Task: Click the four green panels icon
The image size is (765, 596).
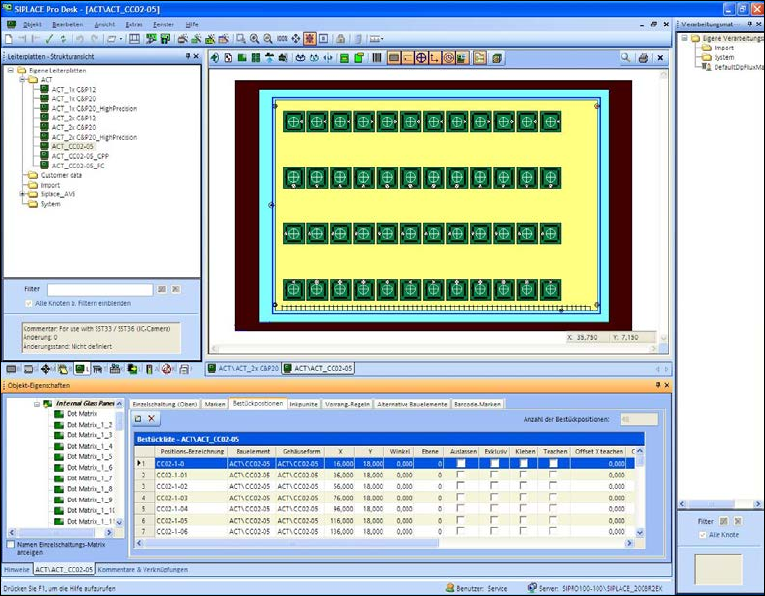Action: 255,58
